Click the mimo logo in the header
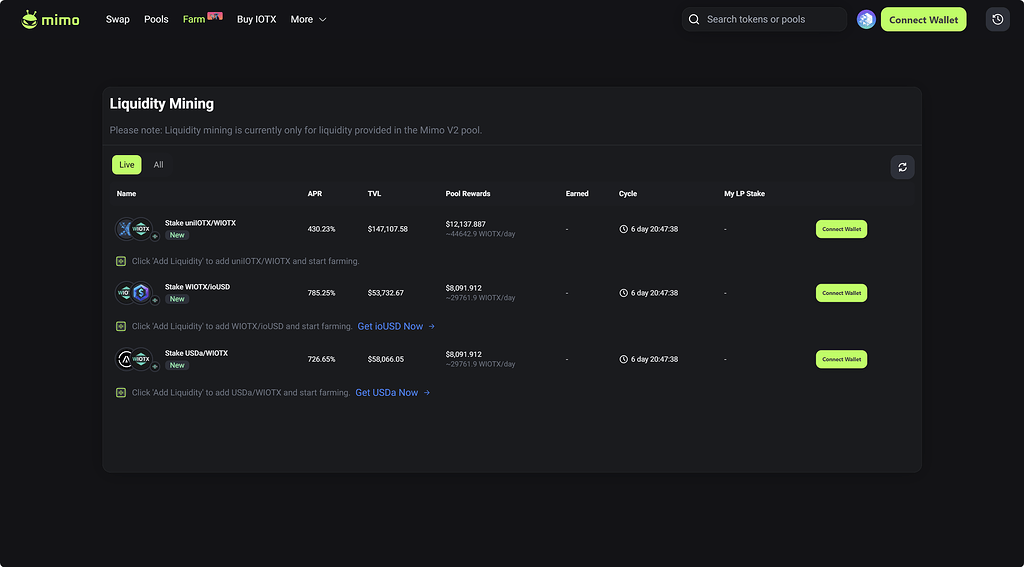Image resolution: width=1024 pixels, height=567 pixels. click(x=50, y=19)
